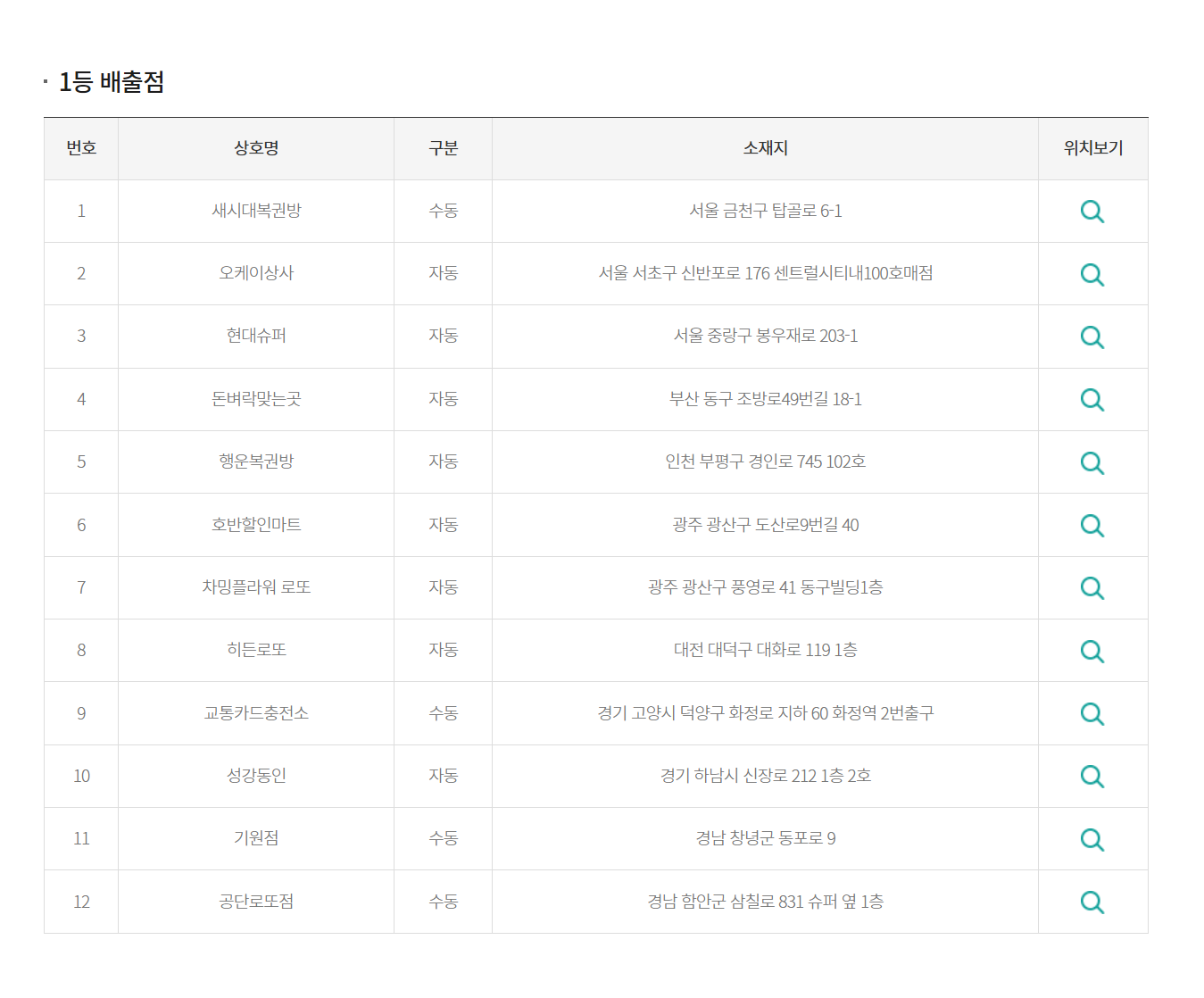Click row number 11 beside 기원점
The width and height of the screenshot is (1204, 998).
[x=81, y=838]
